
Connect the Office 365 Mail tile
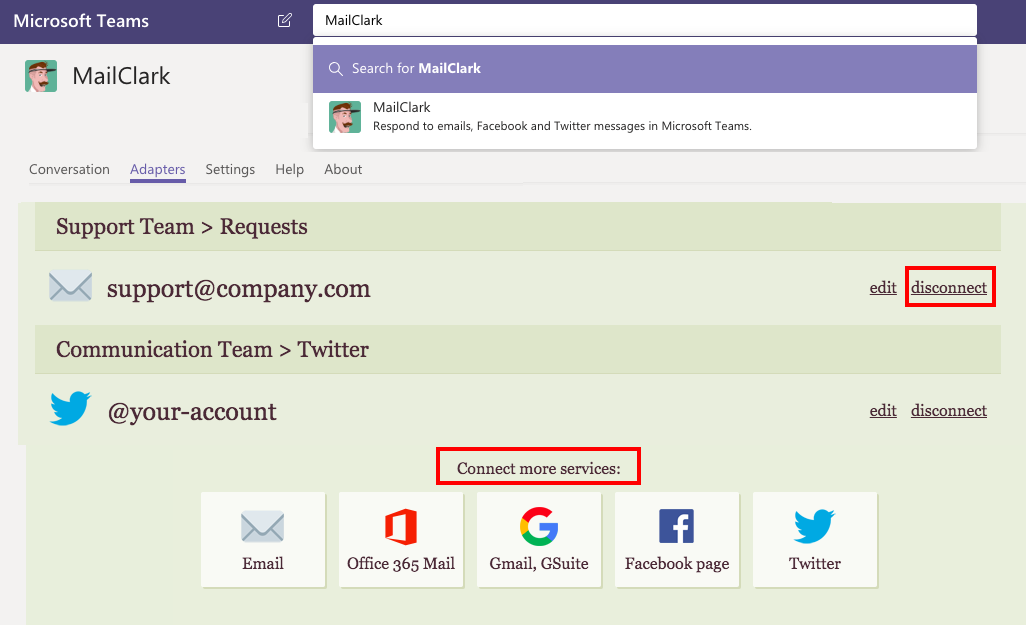tap(401, 540)
